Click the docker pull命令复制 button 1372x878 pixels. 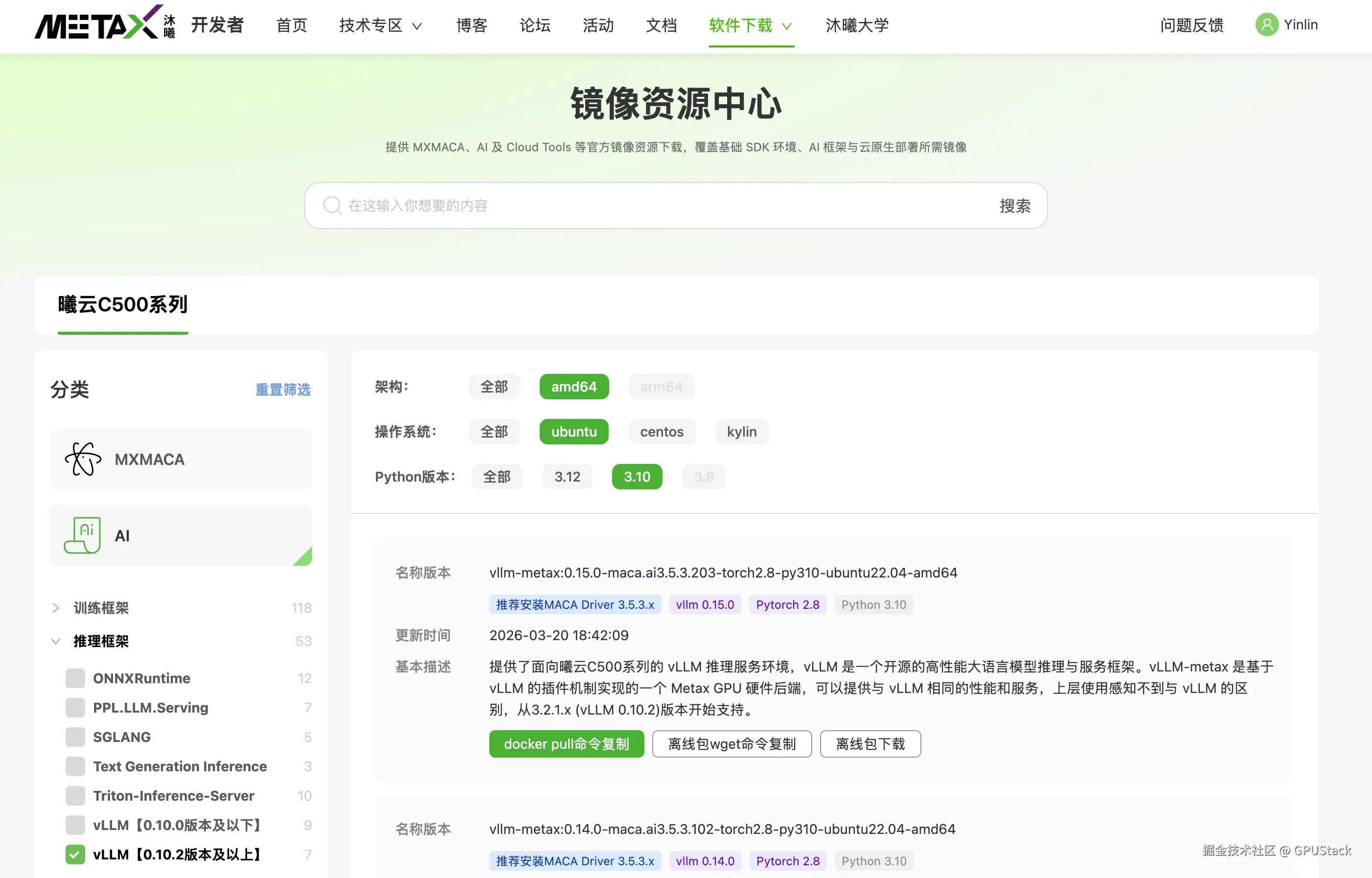566,743
